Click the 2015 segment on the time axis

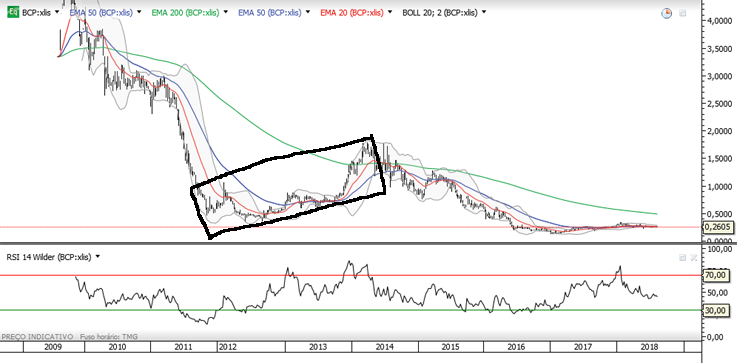(x=450, y=347)
